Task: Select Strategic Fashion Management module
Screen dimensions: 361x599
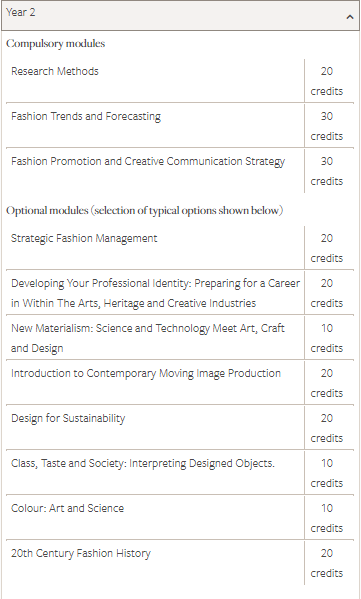Action: click(x=84, y=238)
